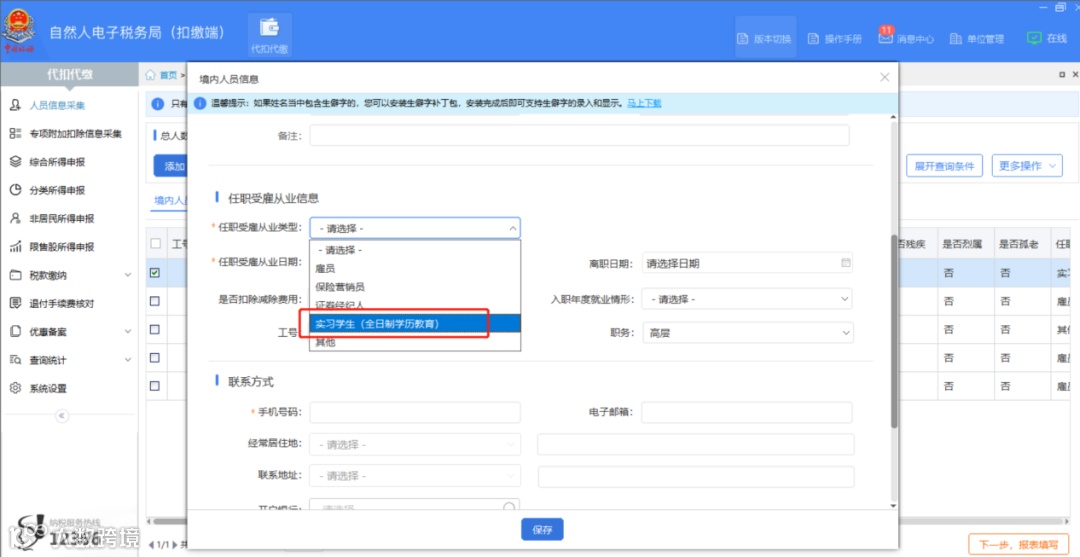Click into the 备注 field

(x=579, y=135)
